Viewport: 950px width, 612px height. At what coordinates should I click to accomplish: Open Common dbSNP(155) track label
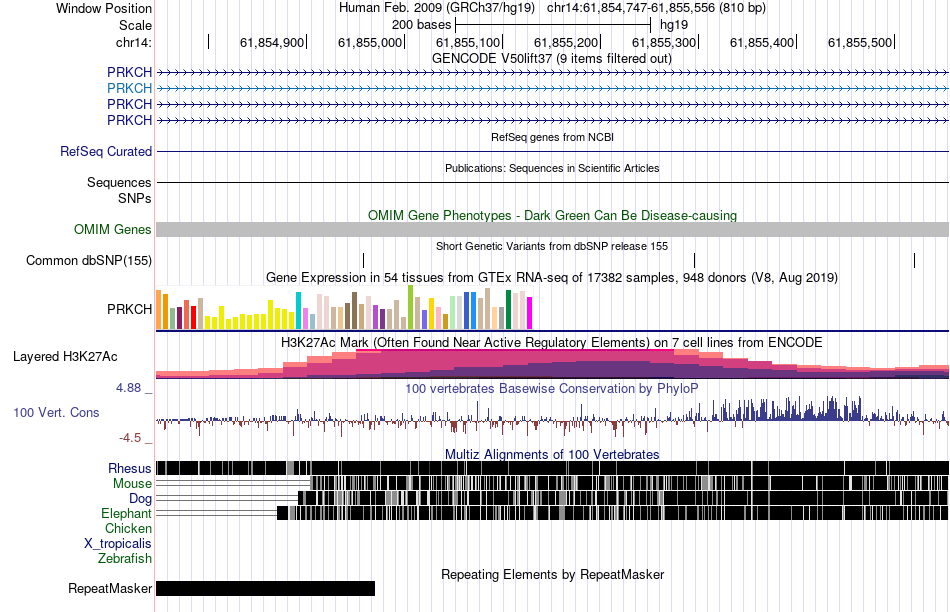89,261
